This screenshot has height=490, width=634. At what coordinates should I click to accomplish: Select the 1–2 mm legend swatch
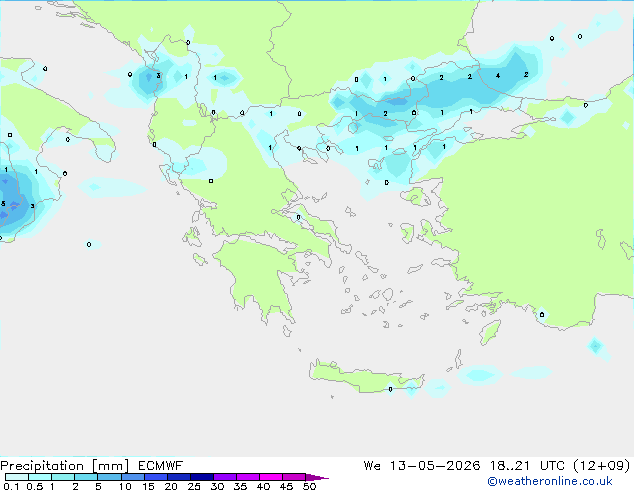(63, 477)
